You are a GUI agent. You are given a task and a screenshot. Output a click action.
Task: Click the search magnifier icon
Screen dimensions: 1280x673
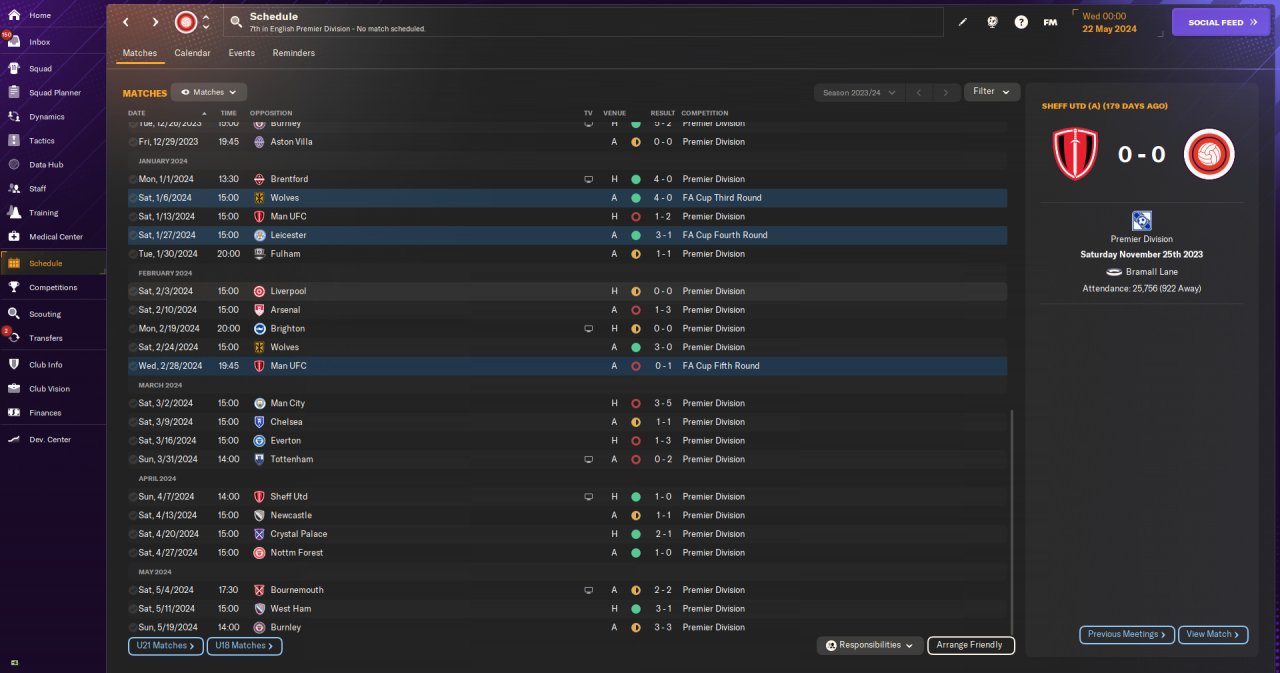(236, 21)
